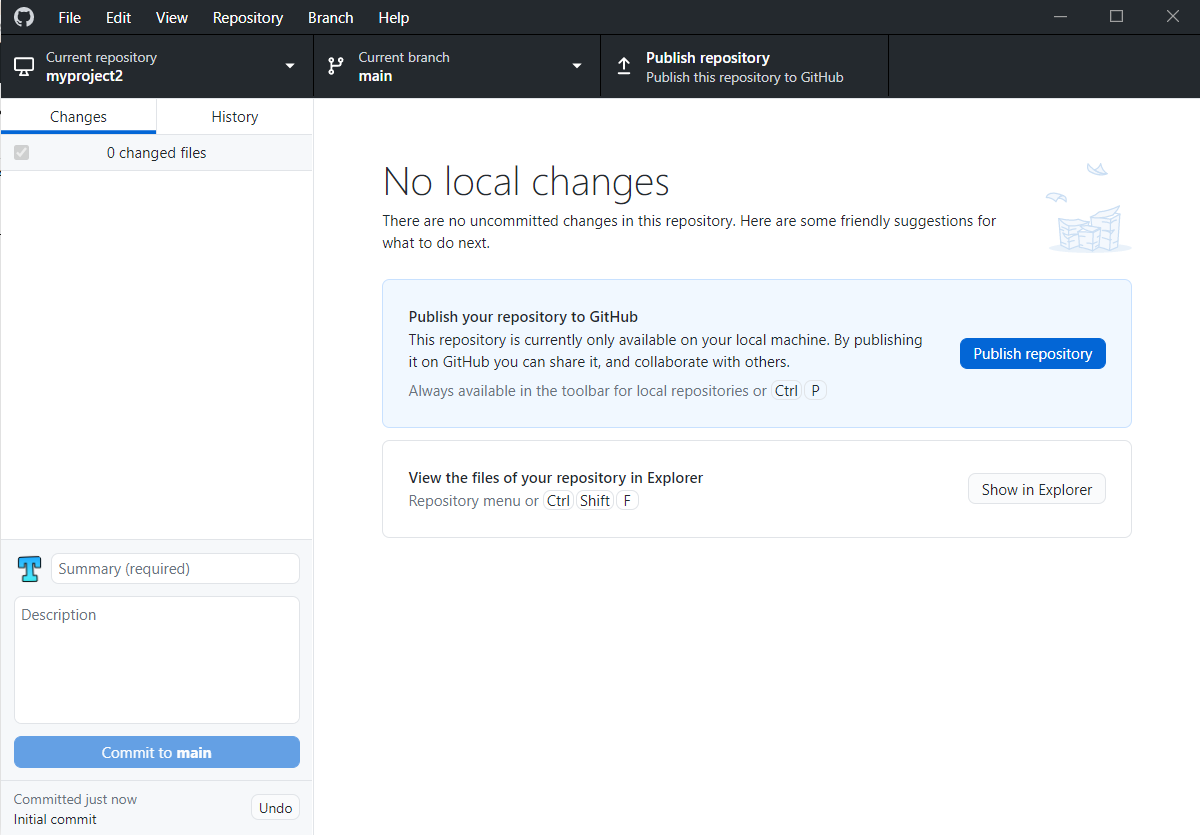1200x835 pixels.
Task: Click the blue Publish repository button
Action: [1032, 353]
